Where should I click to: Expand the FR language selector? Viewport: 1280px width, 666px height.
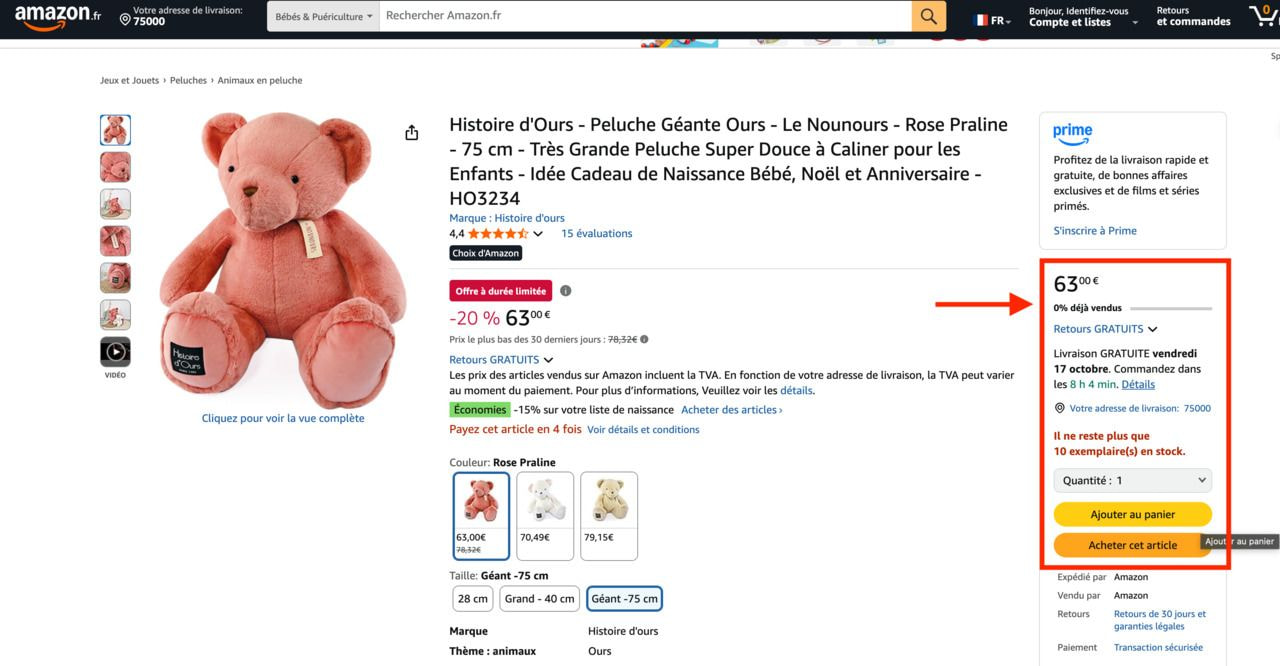tap(992, 20)
